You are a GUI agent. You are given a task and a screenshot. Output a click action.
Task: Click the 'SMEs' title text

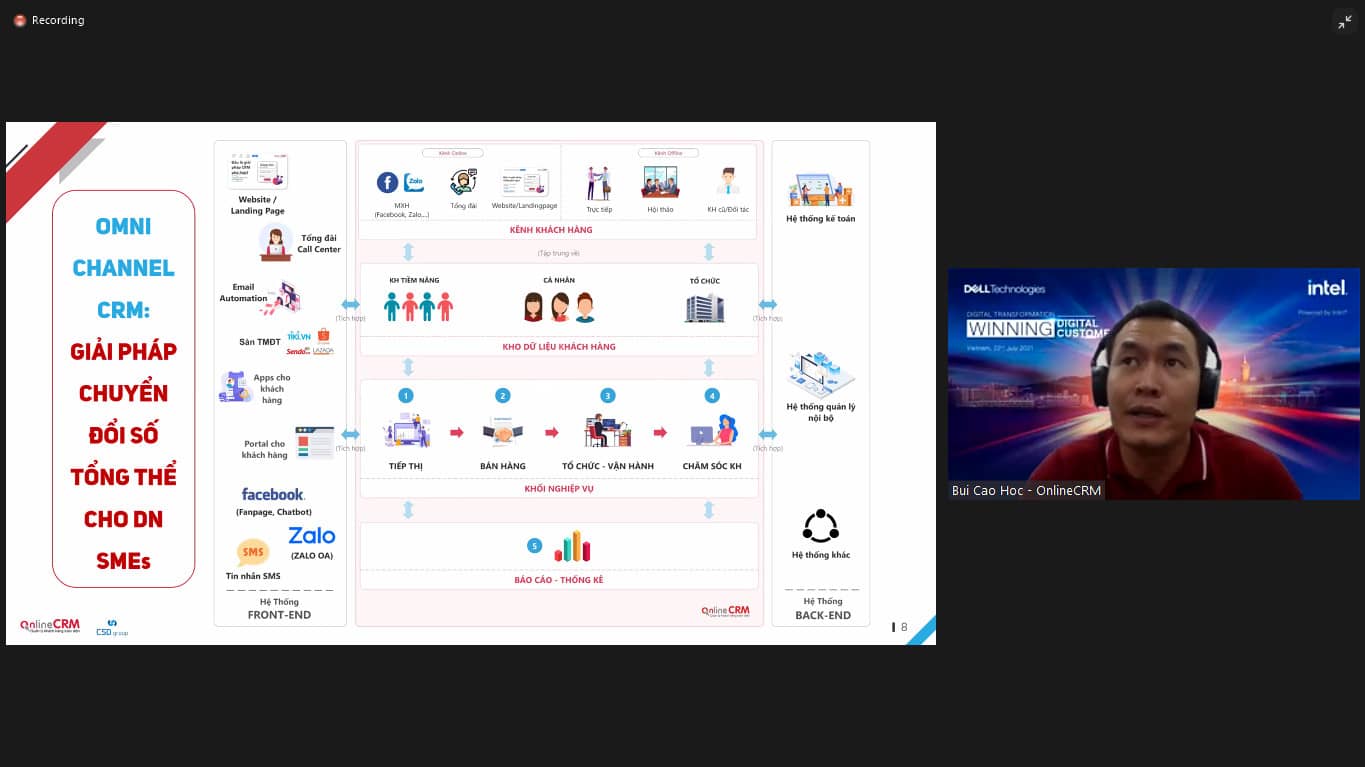tap(123, 561)
